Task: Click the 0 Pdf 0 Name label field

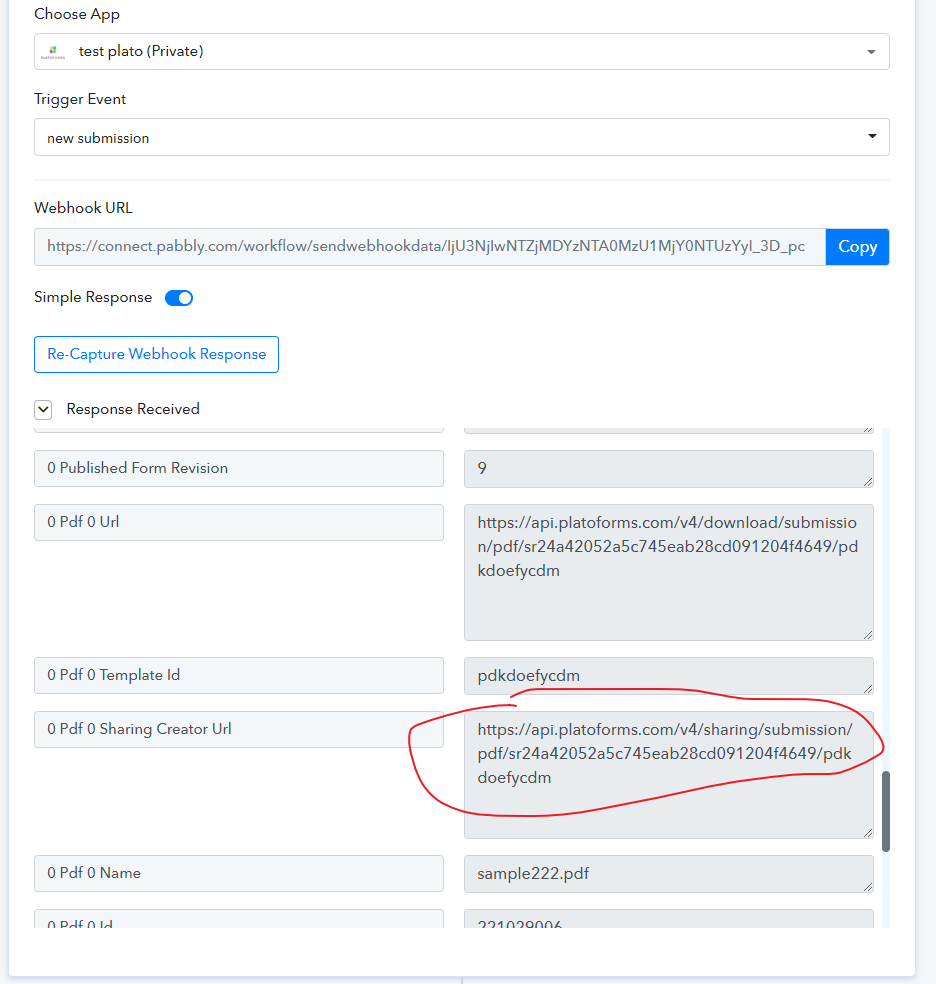Action: [239, 874]
